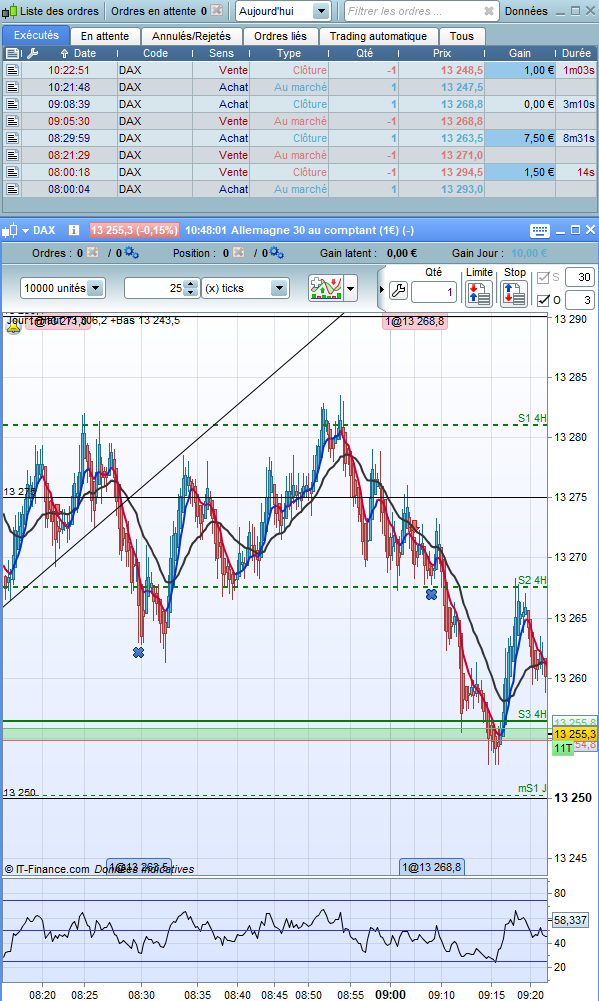Clear the order filter with the X
This screenshot has width=599, height=1001.
coord(489,11)
